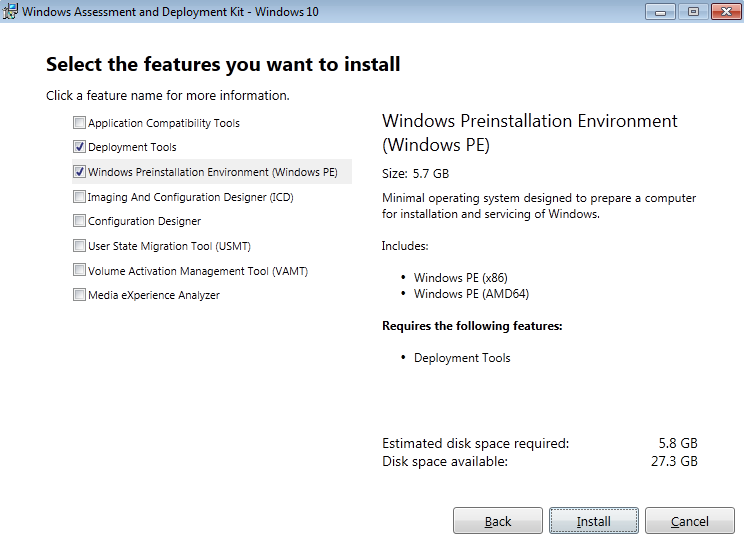The image size is (744, 543).
Task: Select the Configuration Designer feature name
Action: pyautogui.click(x=144, y=221)
